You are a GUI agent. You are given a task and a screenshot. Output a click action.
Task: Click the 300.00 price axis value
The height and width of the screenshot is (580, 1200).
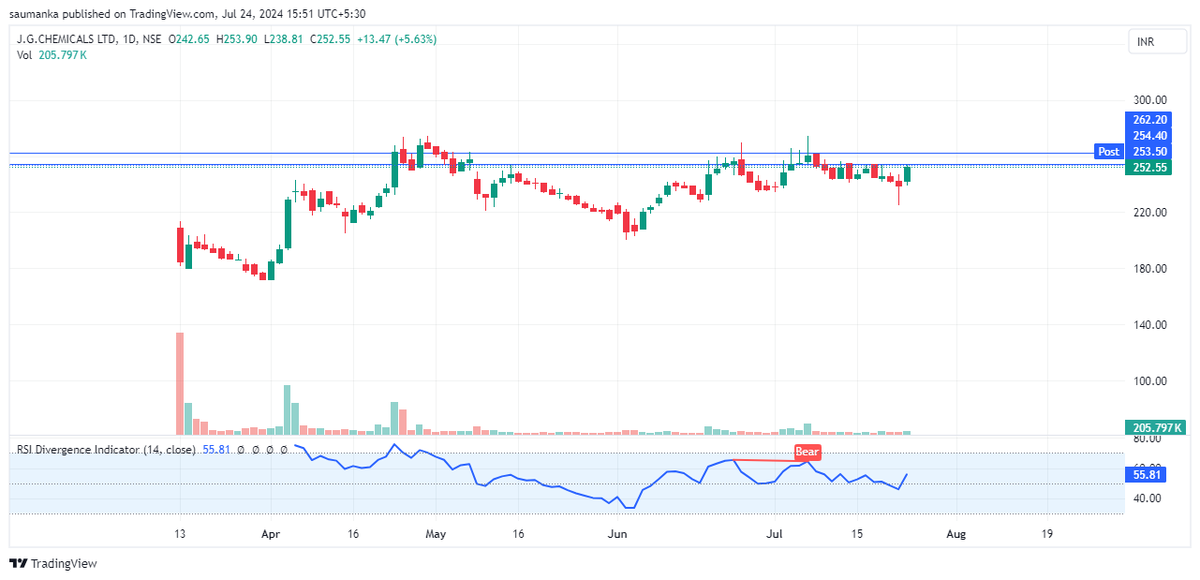[x=1151, y=100]
